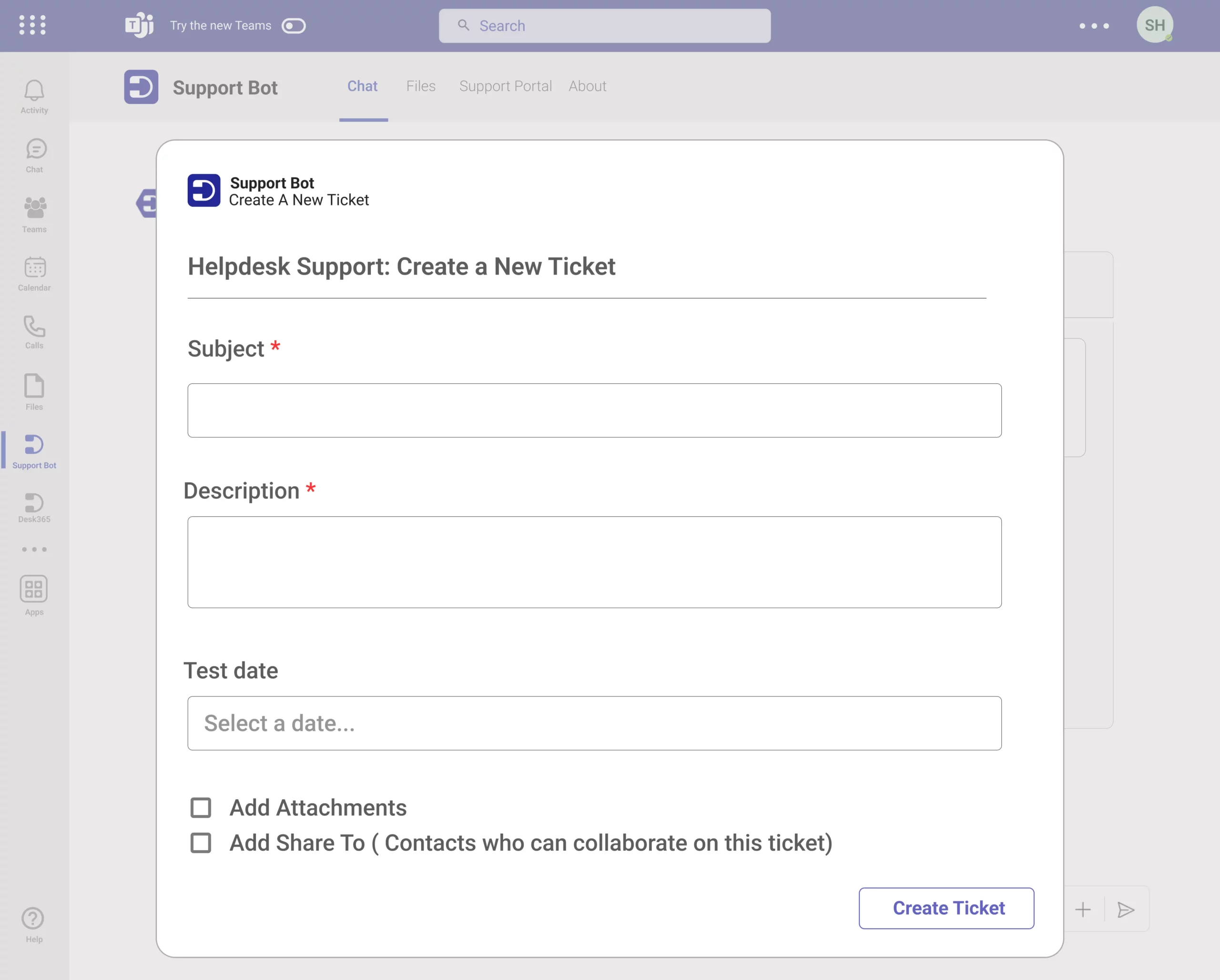Viewport: 1220px width, 980px height.
Task: Open the Activity bell icon
Action: point(34,96)
